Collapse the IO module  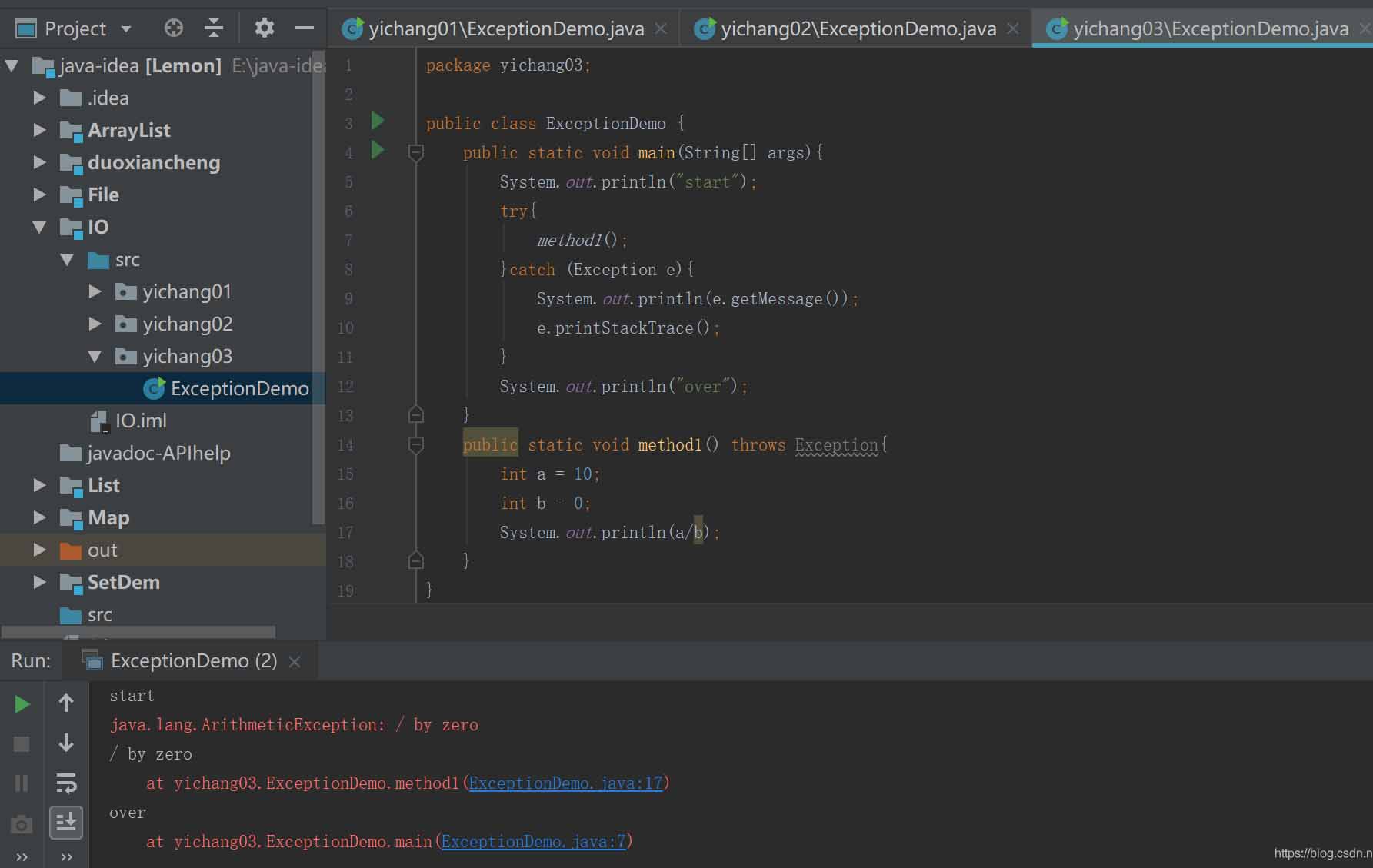point(40,228)
